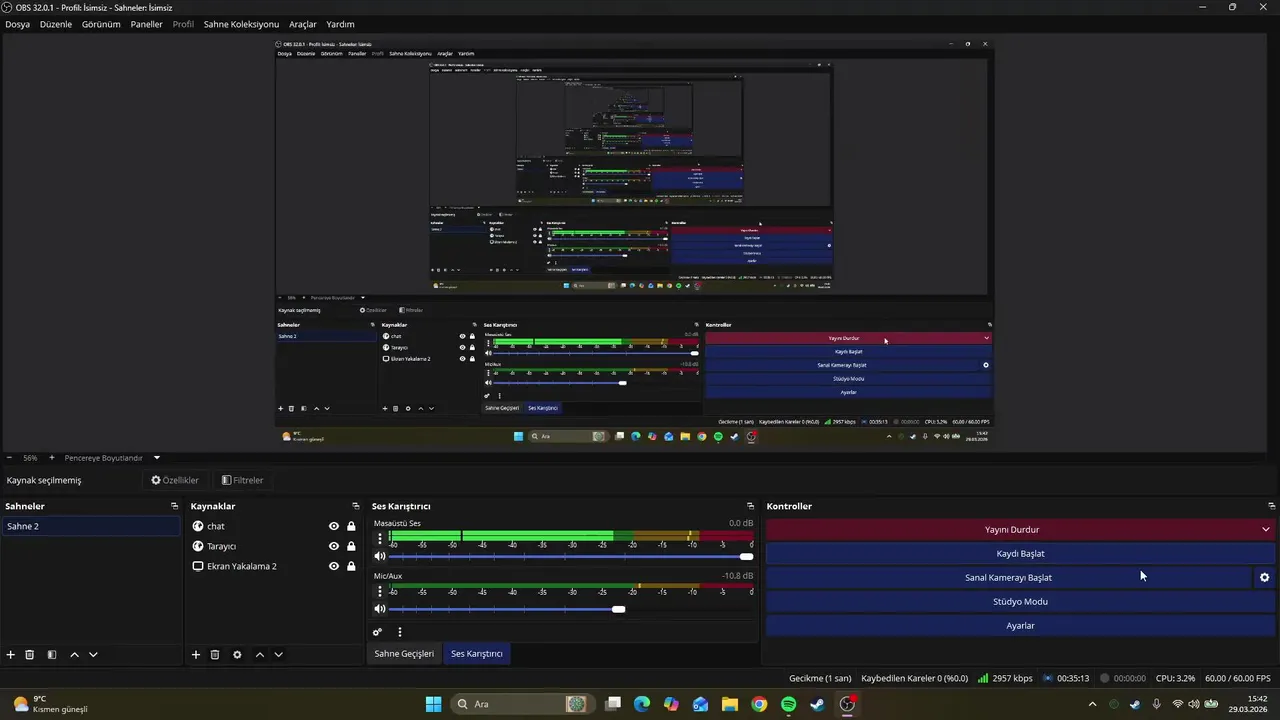This screenshot has width=1280, height=720.
Task: Open the Araçlar menu
Action: pyautogui.click(x=303, y=24)
